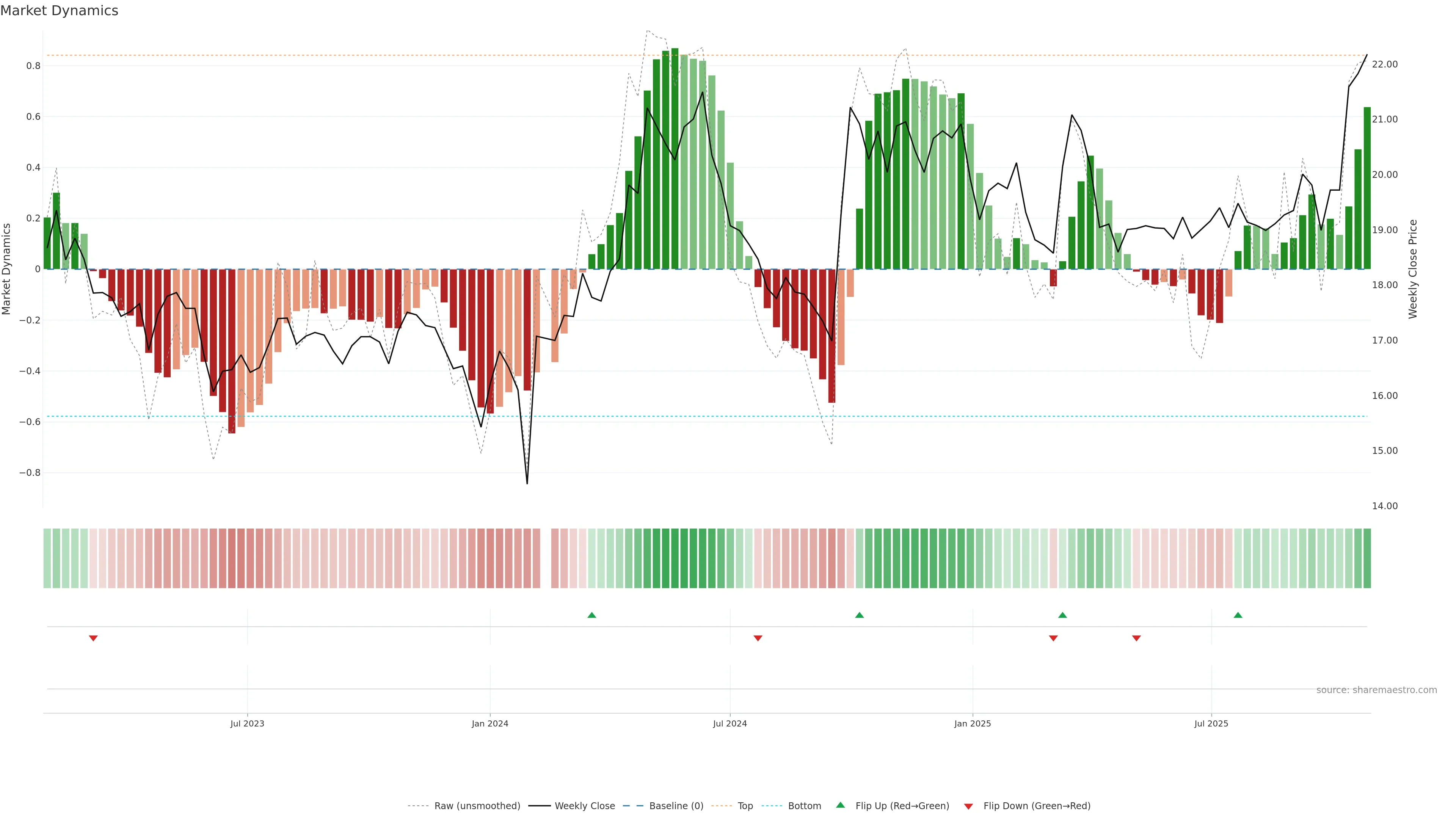Toggle the Baseline (0) legend entry

click(676, 806)
